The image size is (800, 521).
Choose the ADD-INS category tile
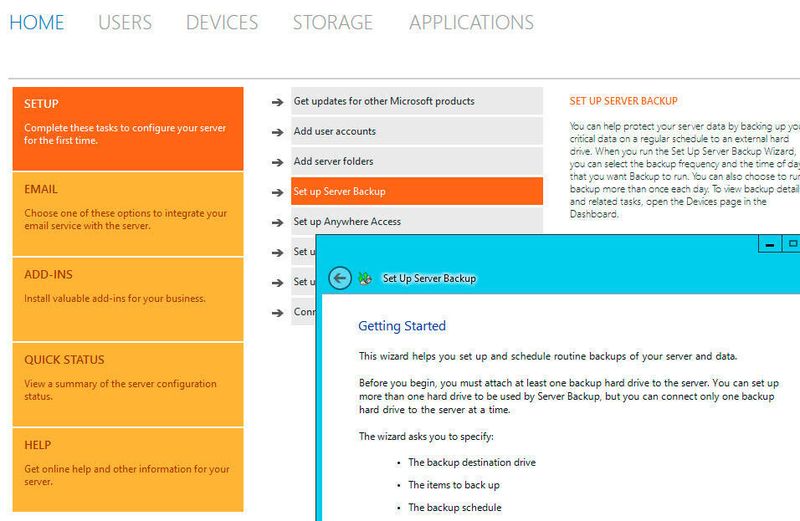point(128,299)
